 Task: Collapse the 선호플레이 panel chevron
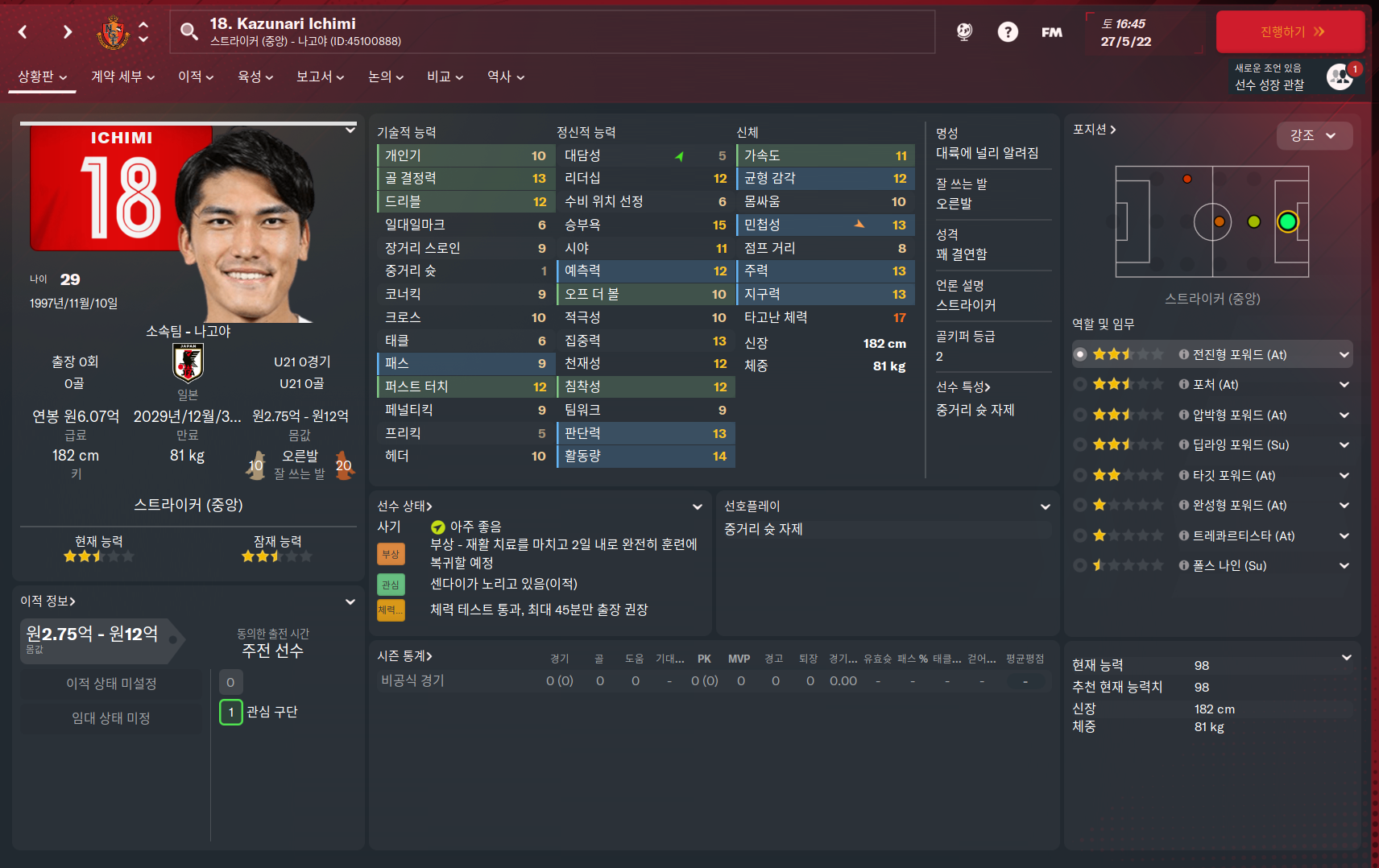pos(1045,506)
